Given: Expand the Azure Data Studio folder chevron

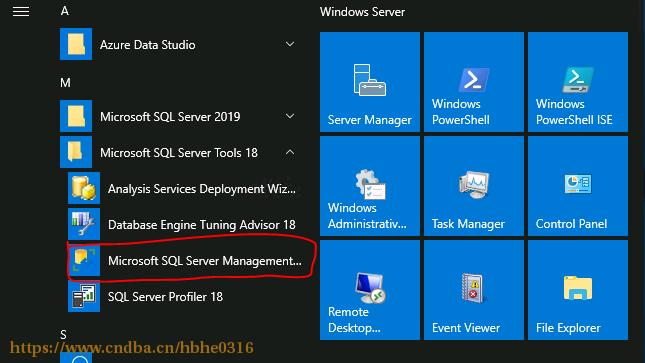Looking at the screenshot, I should point(290,44).
